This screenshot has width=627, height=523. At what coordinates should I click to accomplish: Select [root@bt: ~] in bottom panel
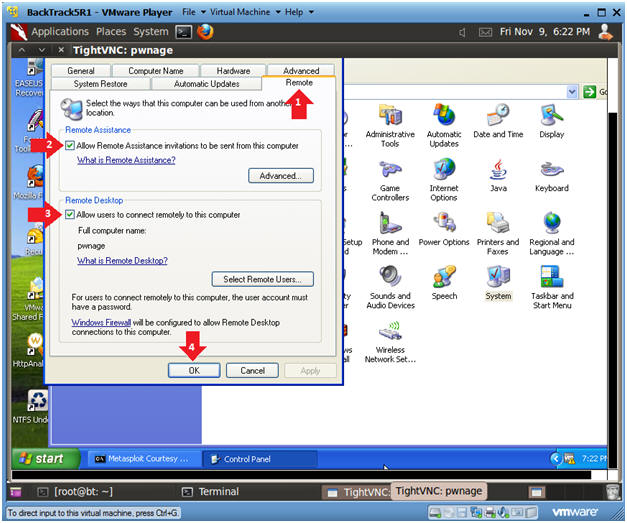coord(75,491)
